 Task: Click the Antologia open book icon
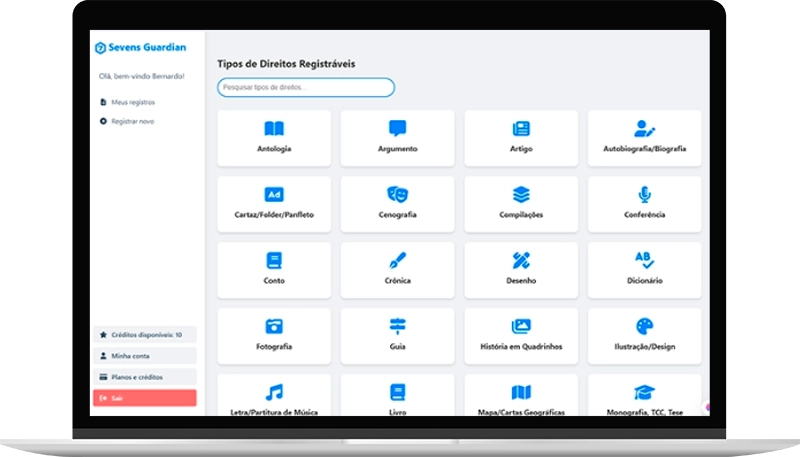[x=274, y=129]
